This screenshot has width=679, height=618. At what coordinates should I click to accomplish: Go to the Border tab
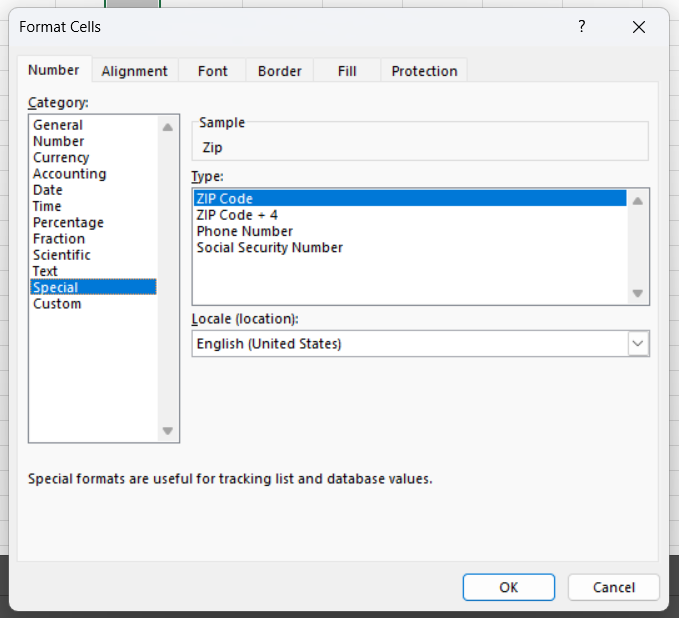click(x=280, y=71)
